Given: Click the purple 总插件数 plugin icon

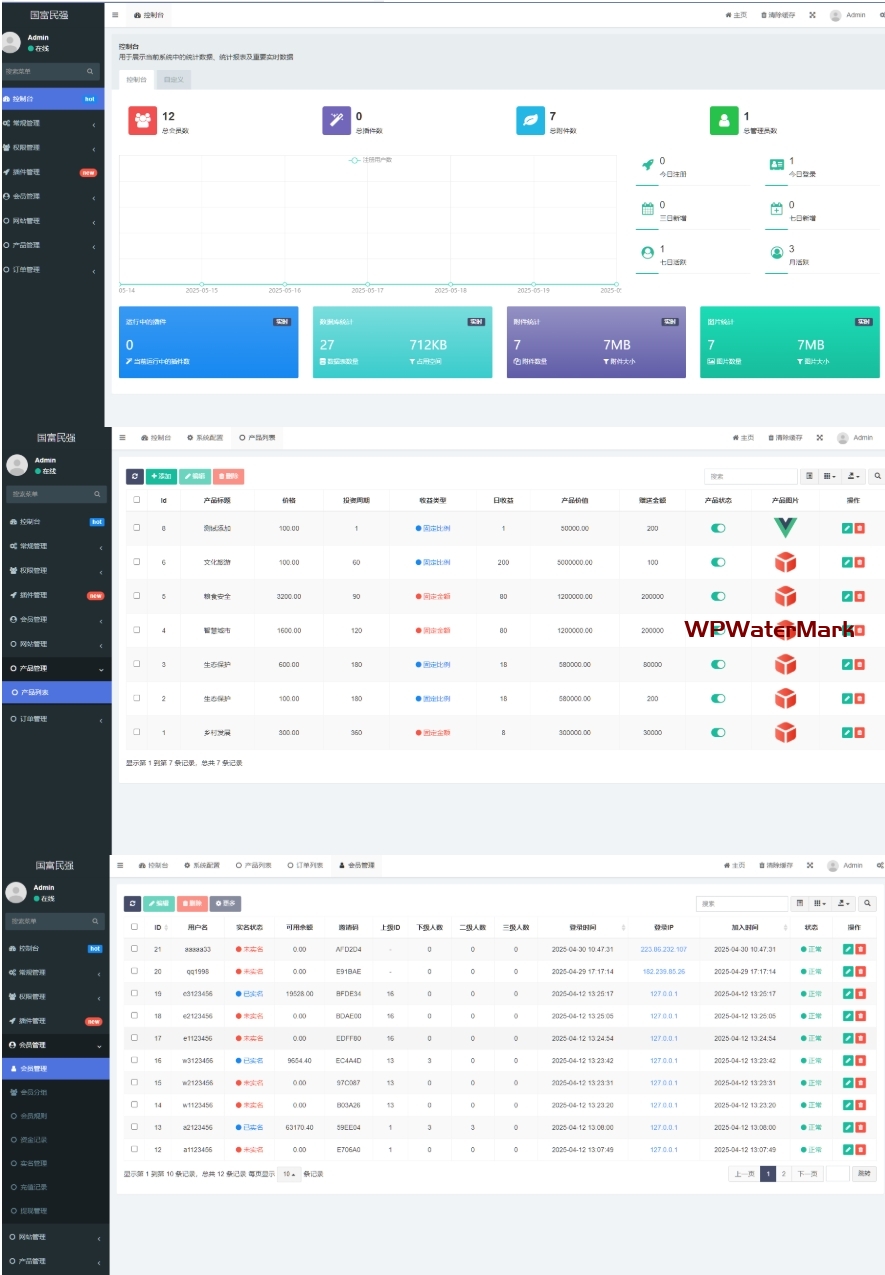Looking at the screenshot, I should tap(337, 120).
